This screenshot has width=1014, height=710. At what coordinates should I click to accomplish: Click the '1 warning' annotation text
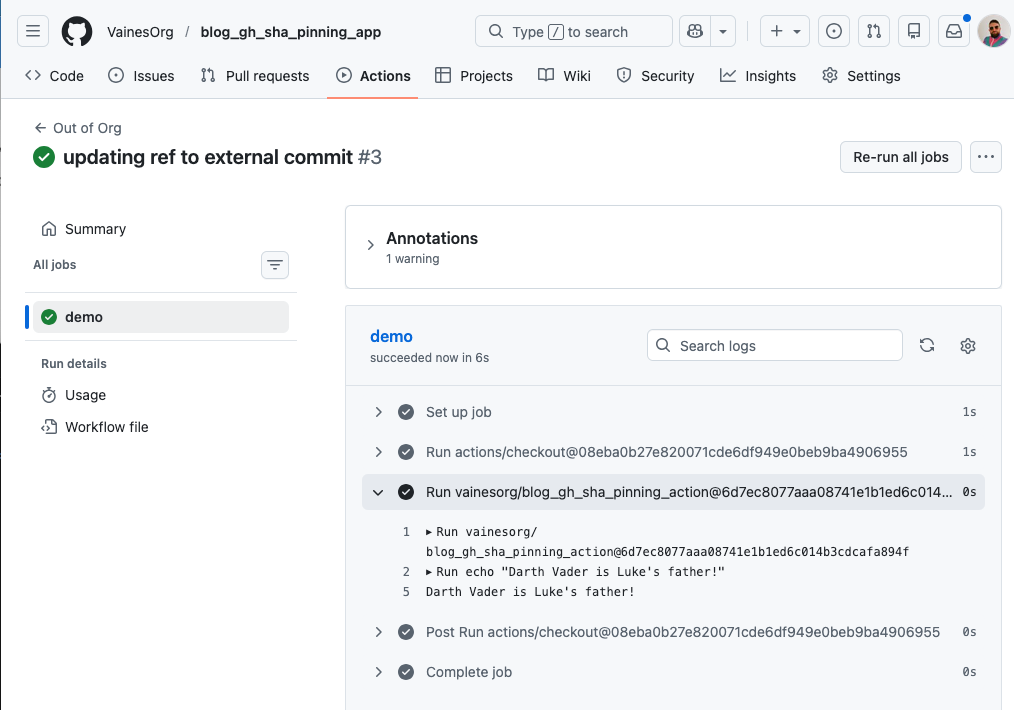[413, 259]
